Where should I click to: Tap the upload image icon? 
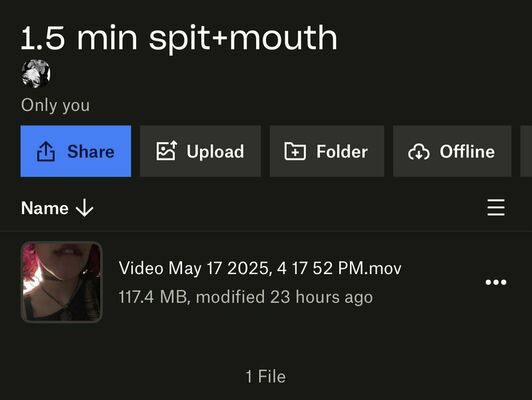(x=166, y=151)
